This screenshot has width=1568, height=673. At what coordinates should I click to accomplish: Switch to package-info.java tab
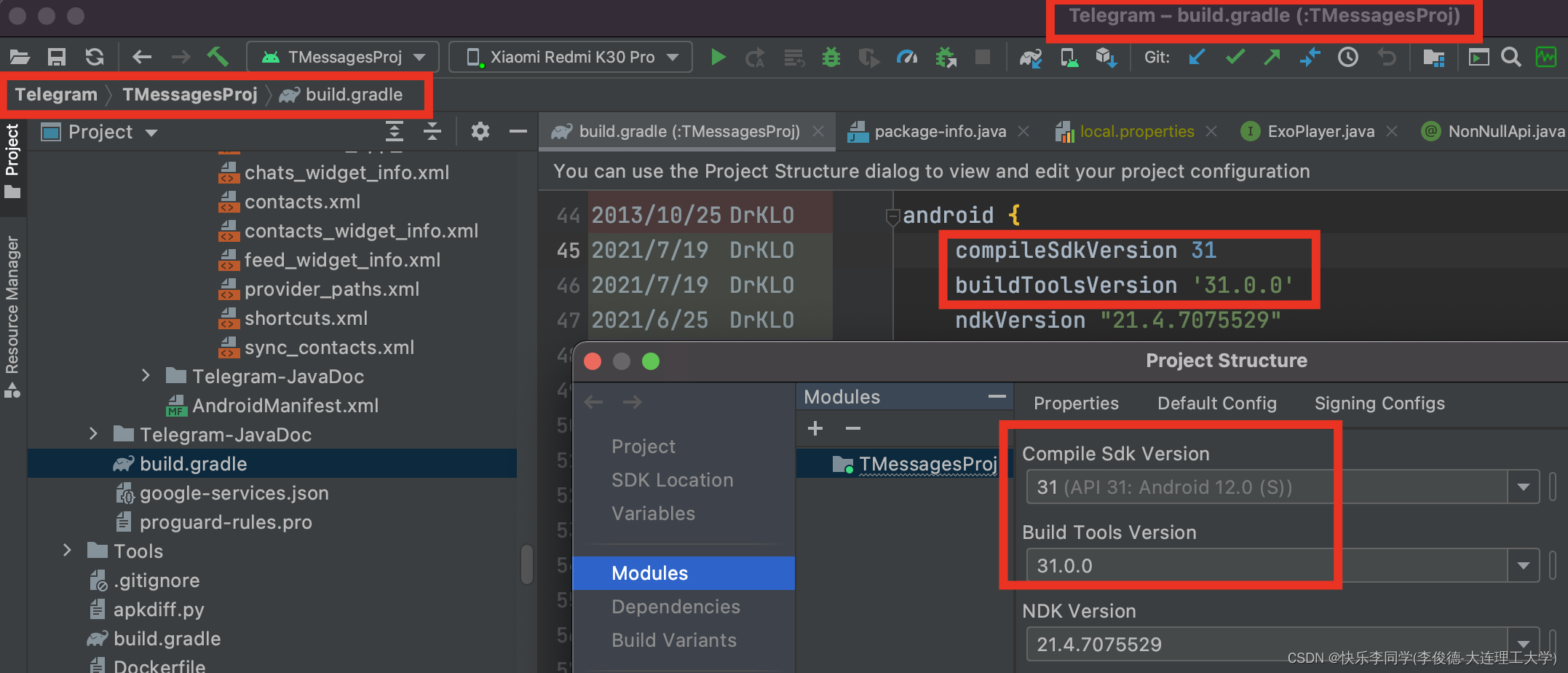pos(941,132)
